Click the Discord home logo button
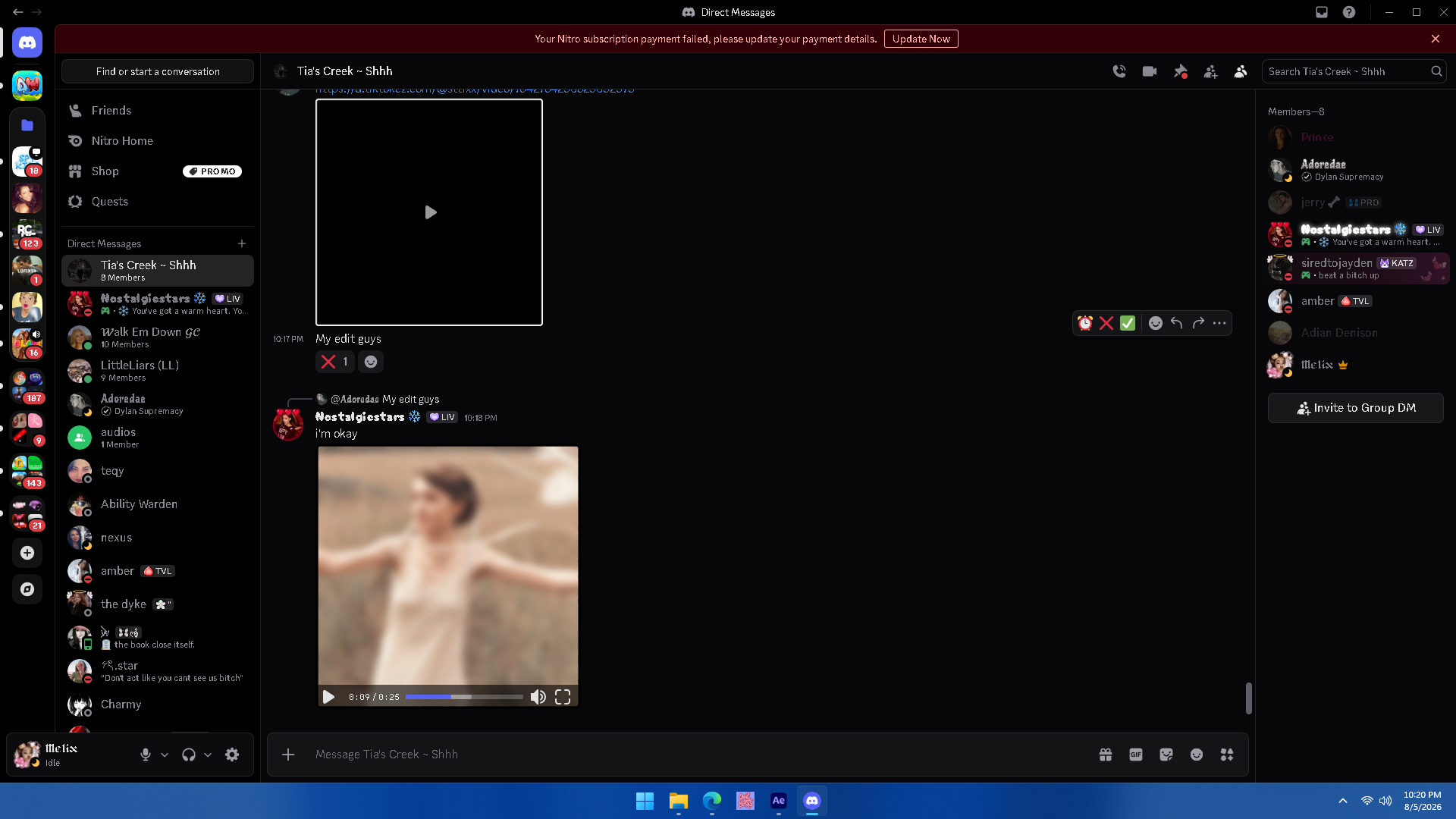The image size is (1456, 819). pyautogui.click(x=27, y=42)
